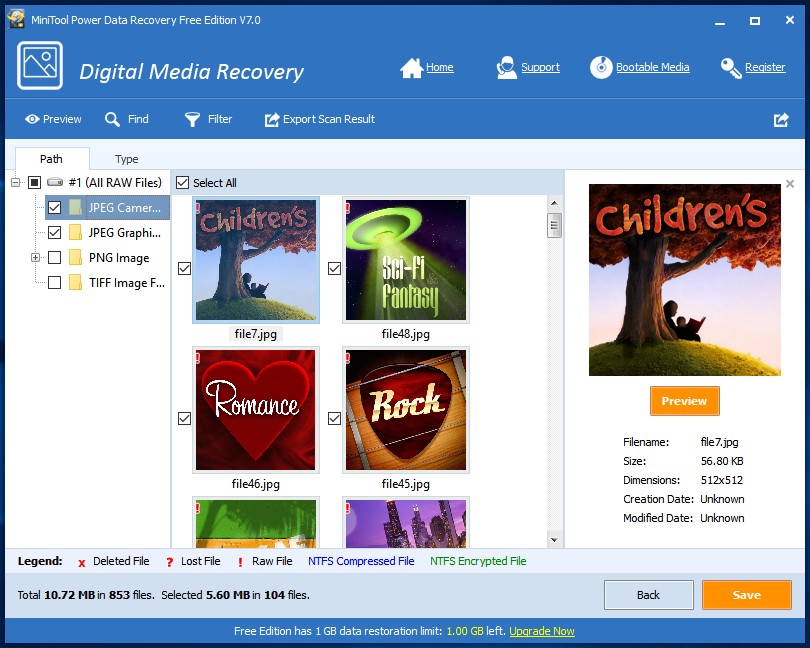Click the Register key icon
This screenshot has height=648, width=810.
[730, 68]
